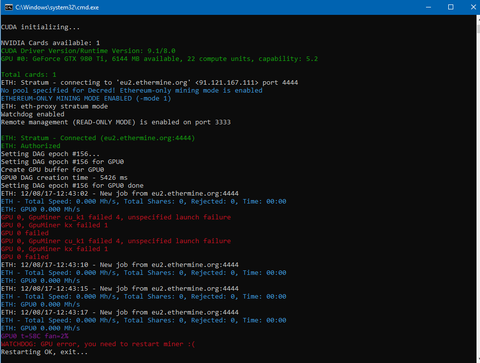
Task: Click the 'No pool specified for Decred!' line
Action: (132, 91)
